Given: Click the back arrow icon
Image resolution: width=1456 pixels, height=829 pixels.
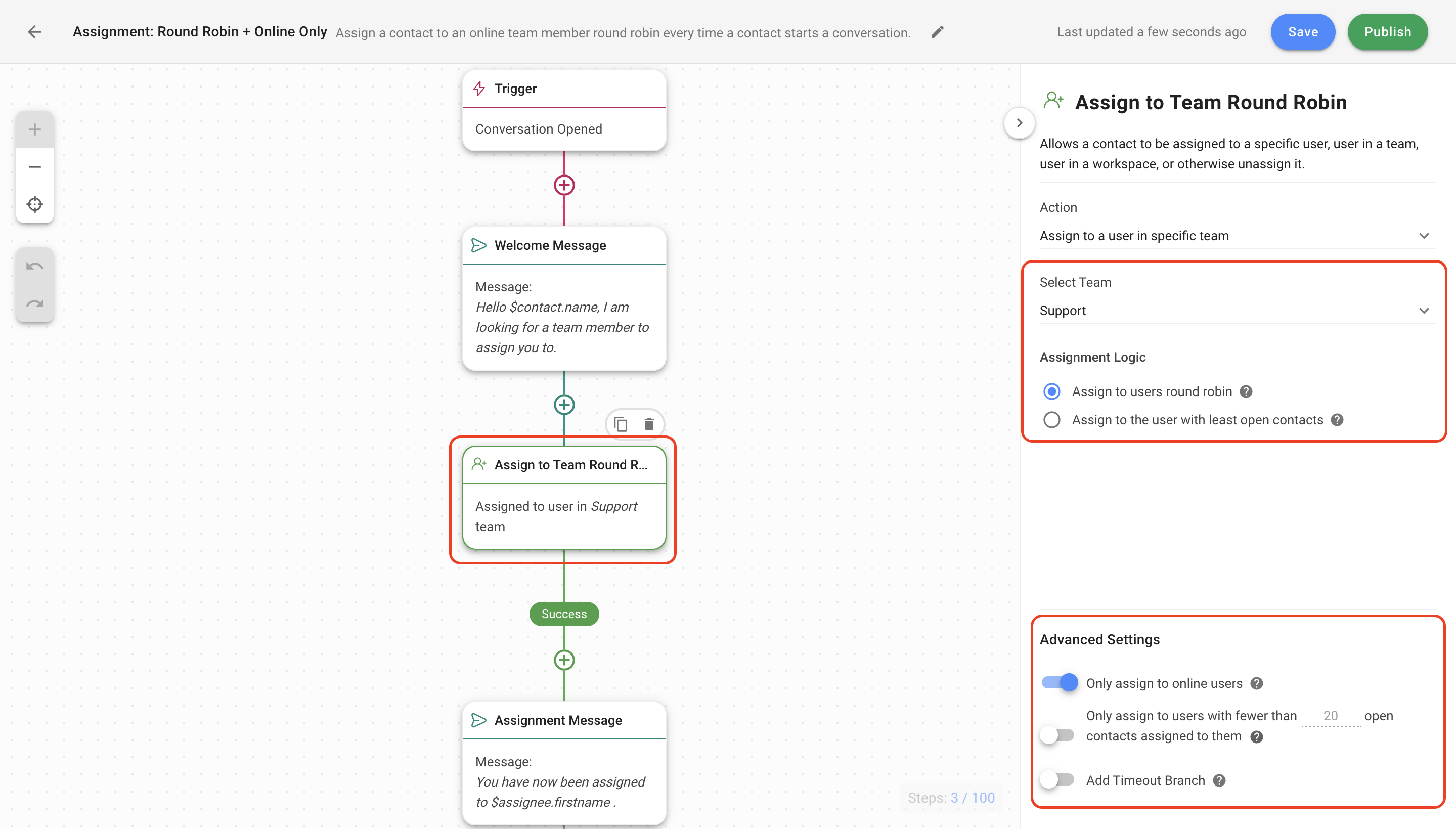Looking at the screenshot, I should pyautogui.click(x=35, y=32).
